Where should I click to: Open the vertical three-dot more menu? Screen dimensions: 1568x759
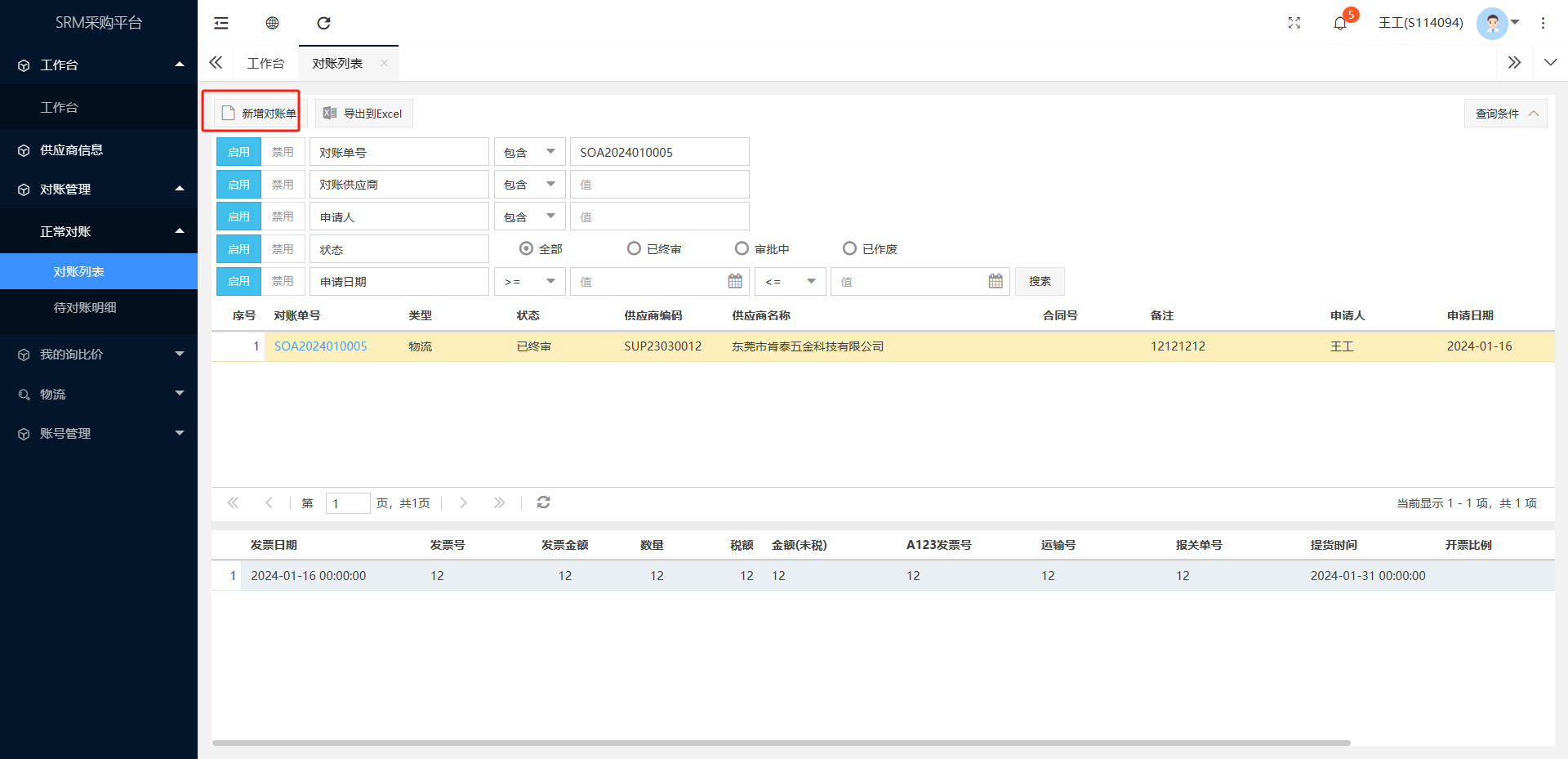(x=1543, y=23)
